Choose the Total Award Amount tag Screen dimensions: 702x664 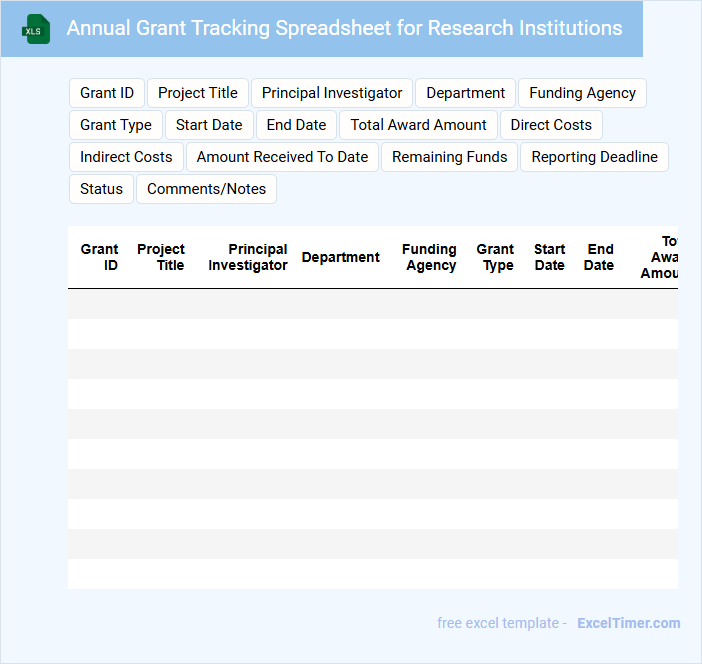[418, 125]
